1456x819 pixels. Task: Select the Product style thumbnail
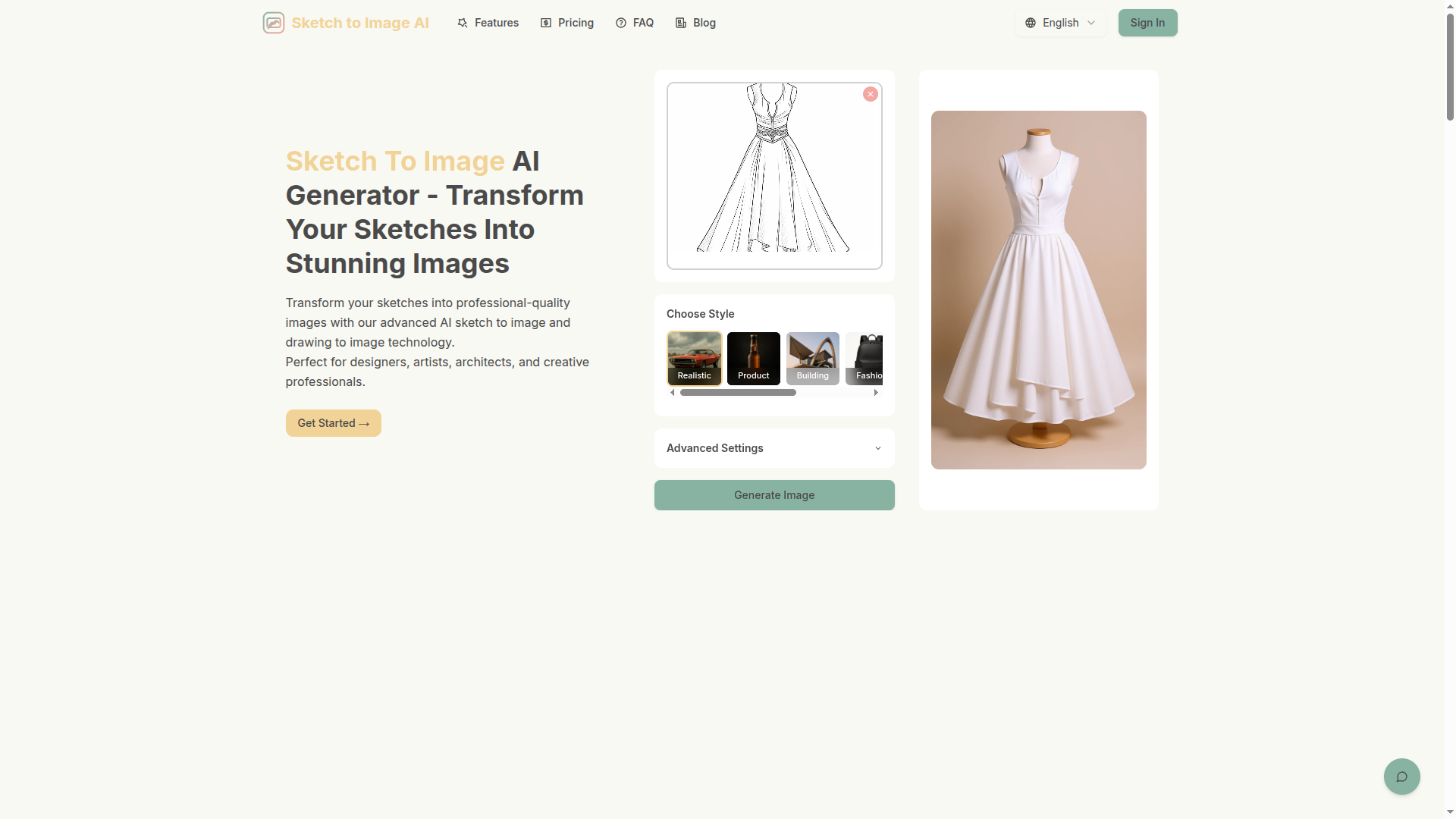coord(754,359)
